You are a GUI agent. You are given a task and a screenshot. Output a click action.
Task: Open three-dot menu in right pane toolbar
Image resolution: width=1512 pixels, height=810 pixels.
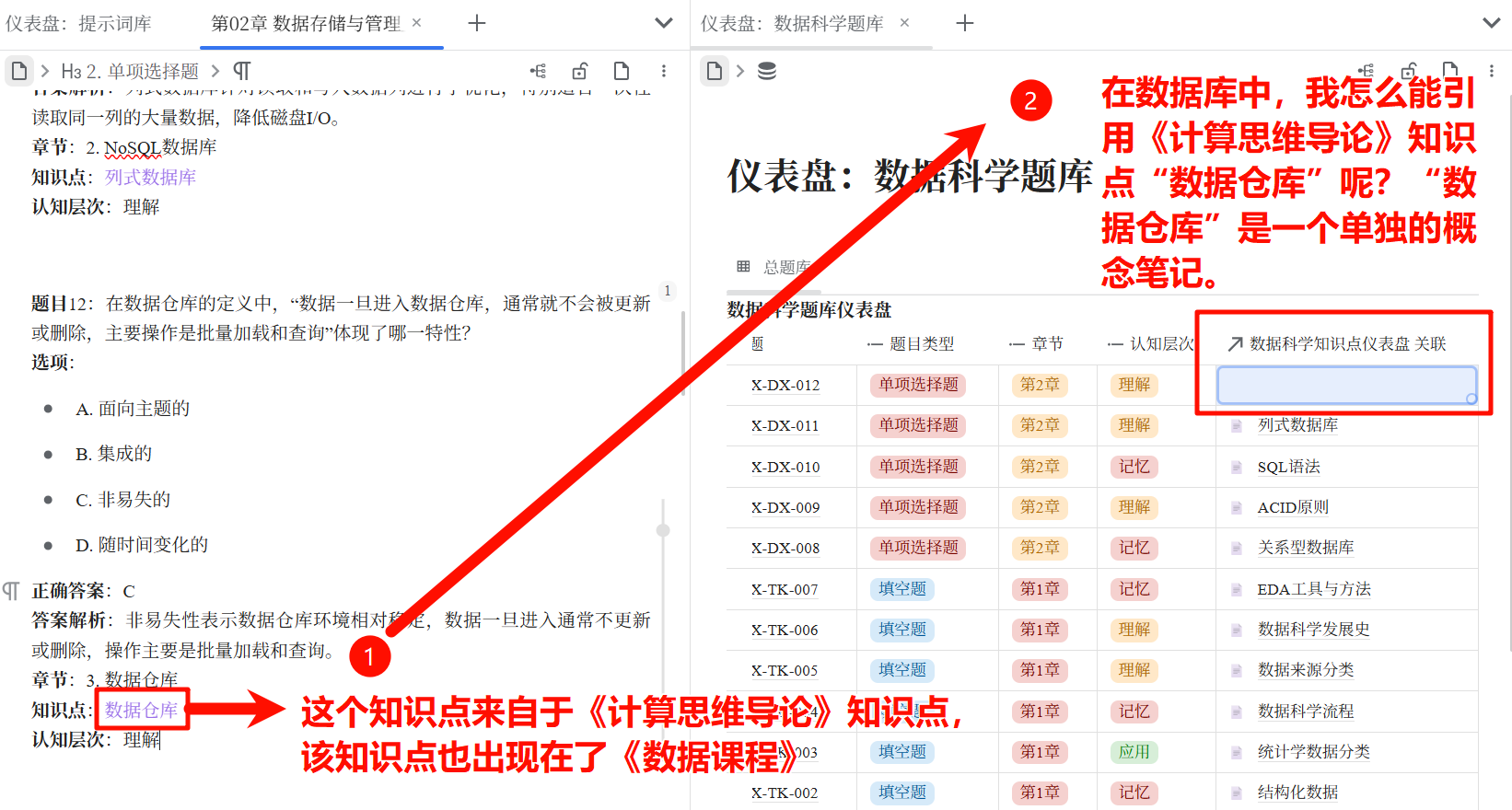point(1491,71)
